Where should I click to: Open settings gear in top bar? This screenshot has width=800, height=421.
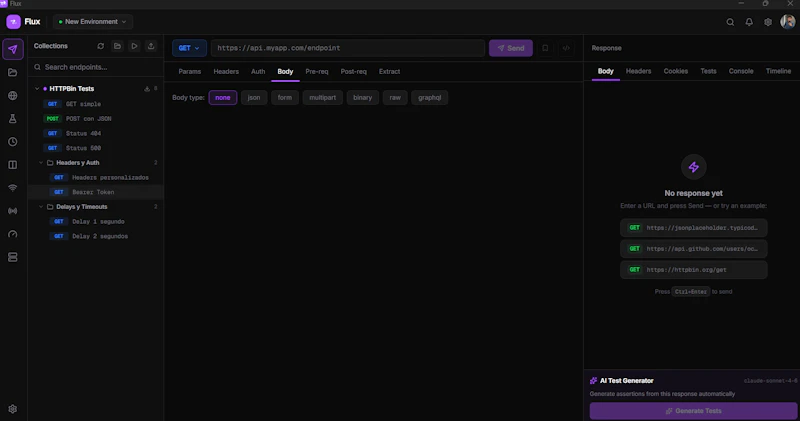point(768,22)
